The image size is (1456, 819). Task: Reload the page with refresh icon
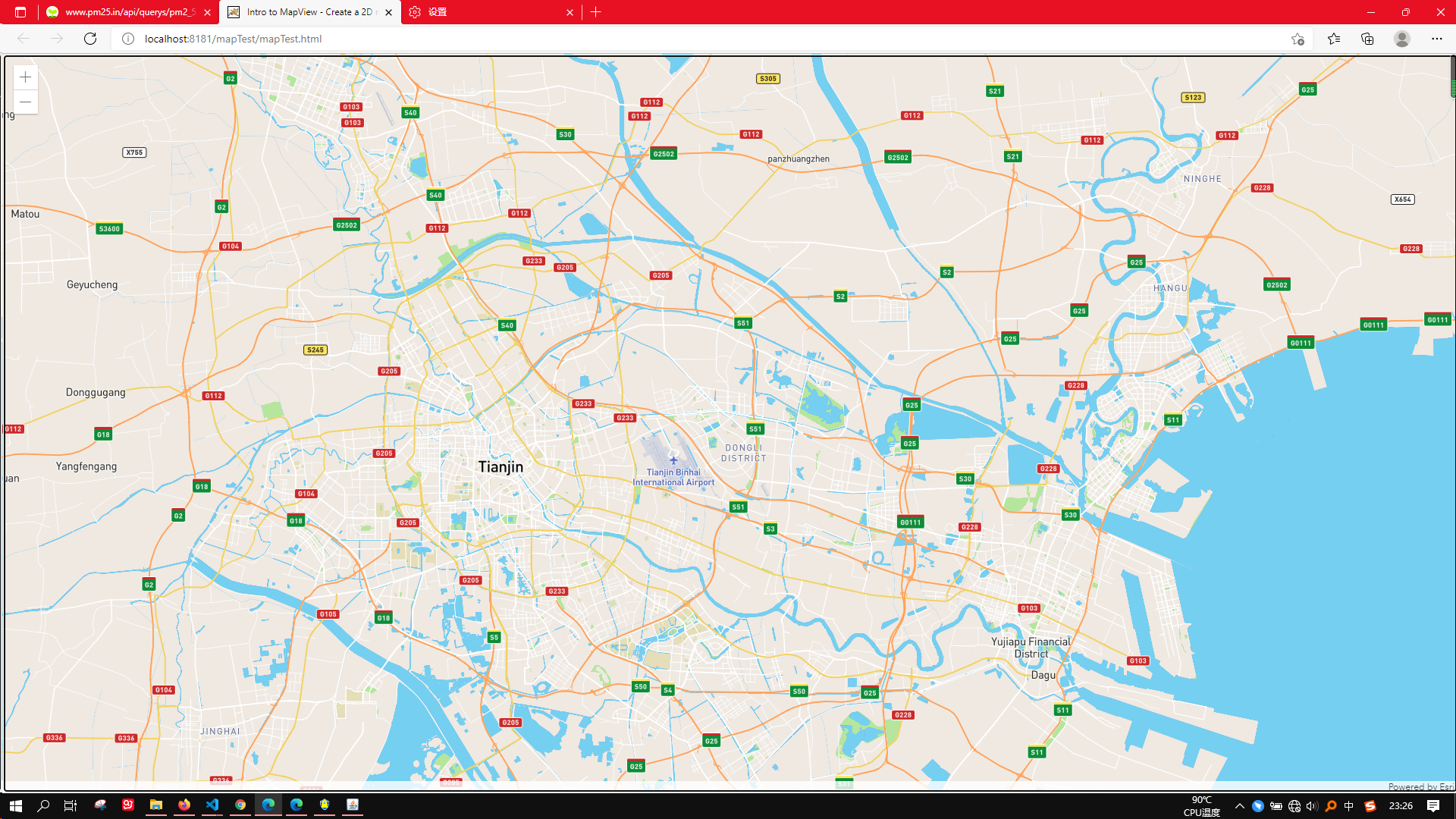tap(90, 39)
